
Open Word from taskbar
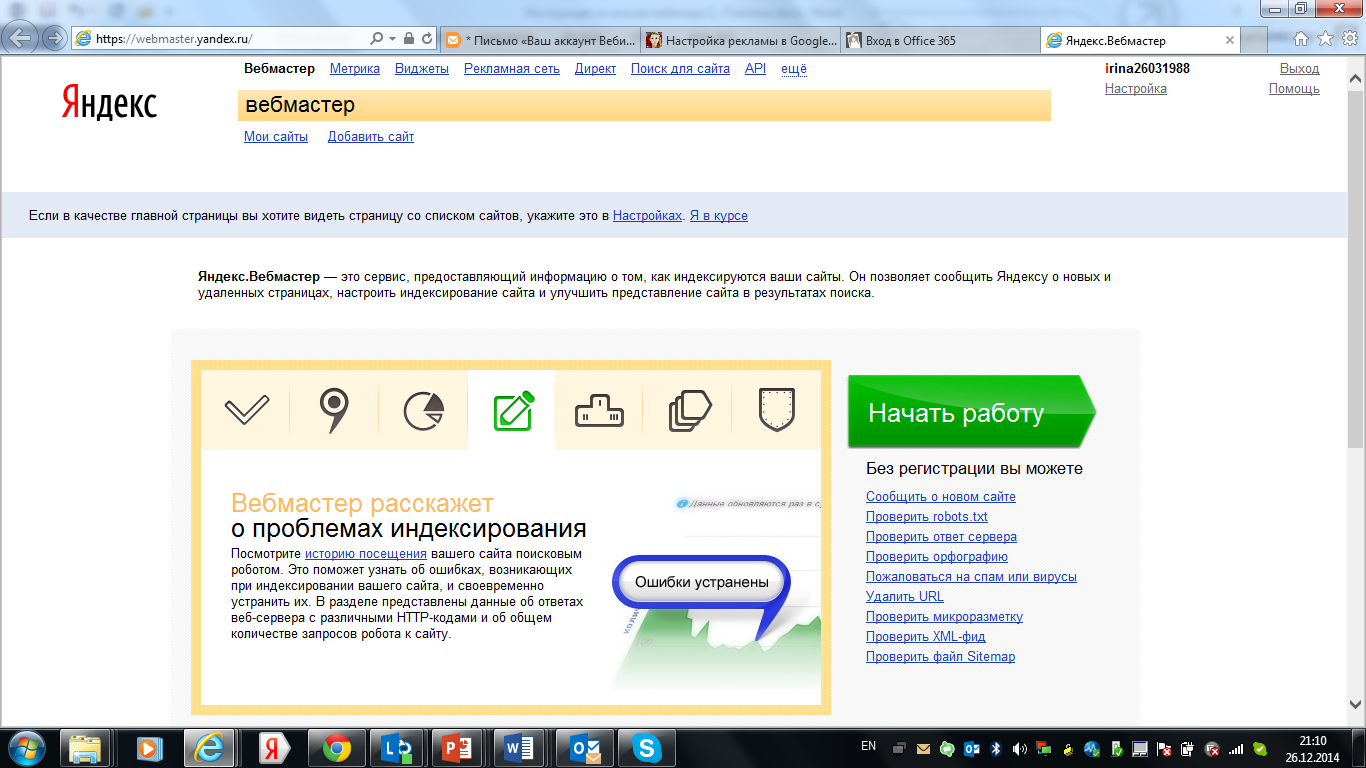520,747
